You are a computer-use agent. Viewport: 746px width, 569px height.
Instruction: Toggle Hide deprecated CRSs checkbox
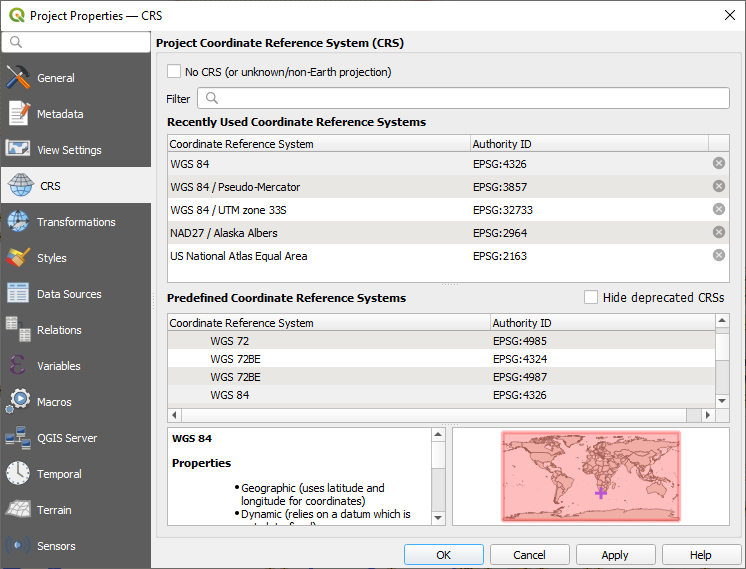click(591, 297)
